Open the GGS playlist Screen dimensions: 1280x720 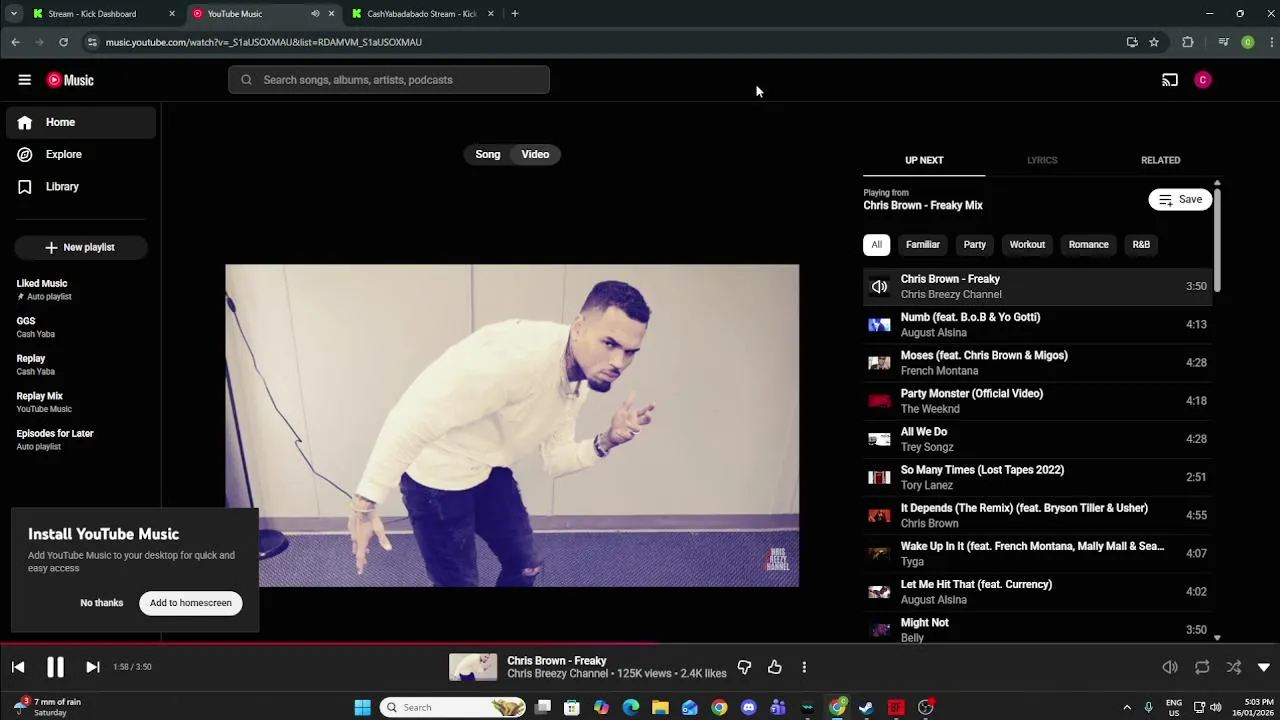point(81,327)
